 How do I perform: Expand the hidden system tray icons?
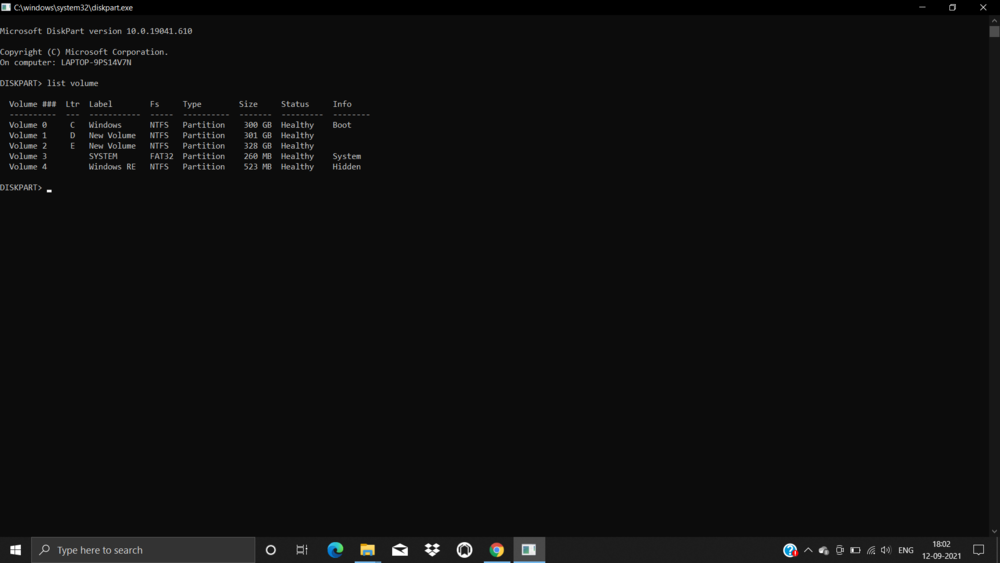tap(808, 550)
